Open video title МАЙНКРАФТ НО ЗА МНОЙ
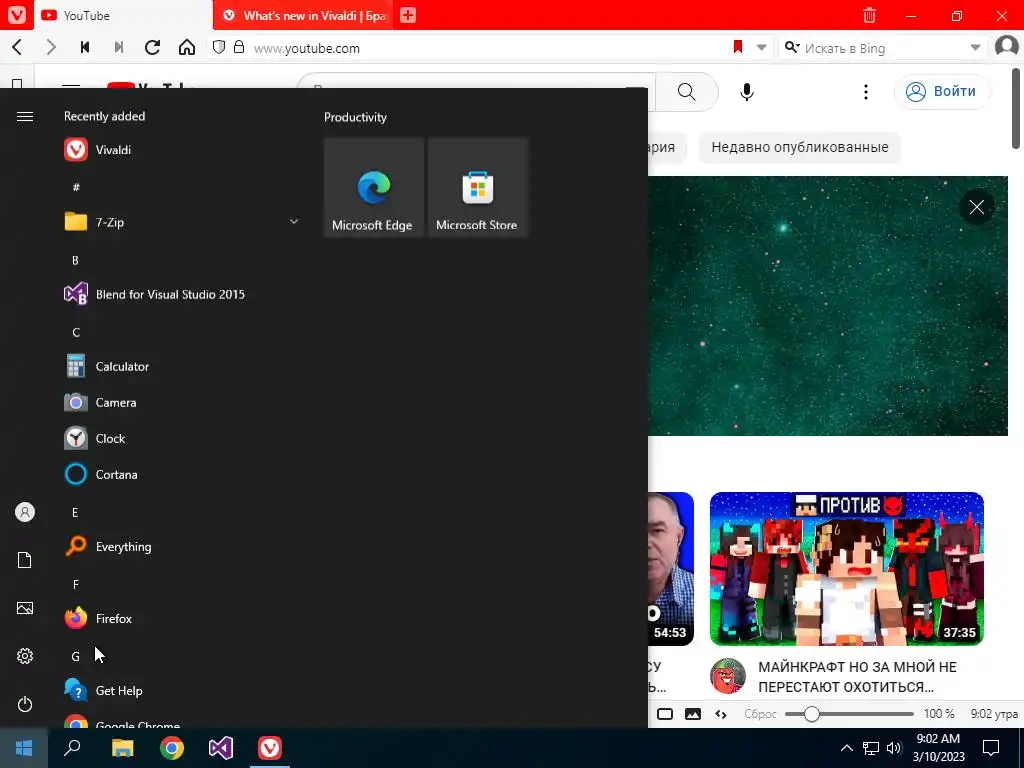Viewport: 1024px width, 768px height. click(x=857, y=677)
